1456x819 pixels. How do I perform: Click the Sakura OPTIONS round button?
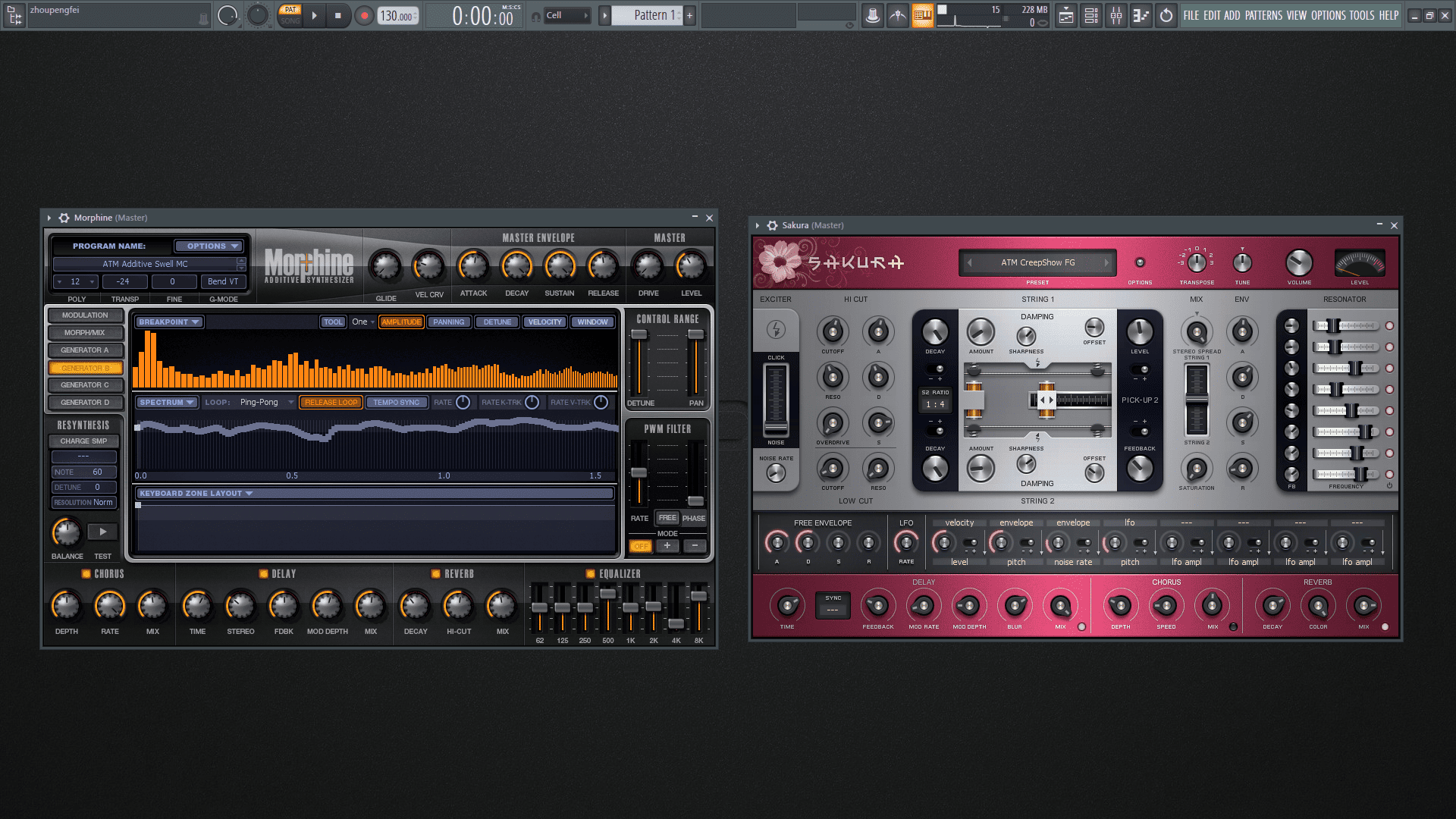(1140, 262)
